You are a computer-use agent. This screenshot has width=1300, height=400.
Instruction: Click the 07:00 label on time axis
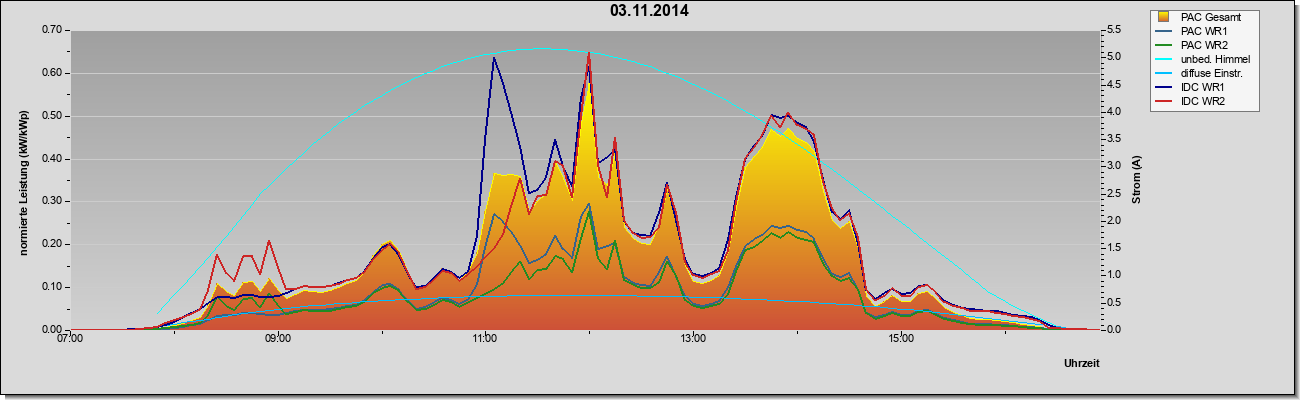[69, 337]
